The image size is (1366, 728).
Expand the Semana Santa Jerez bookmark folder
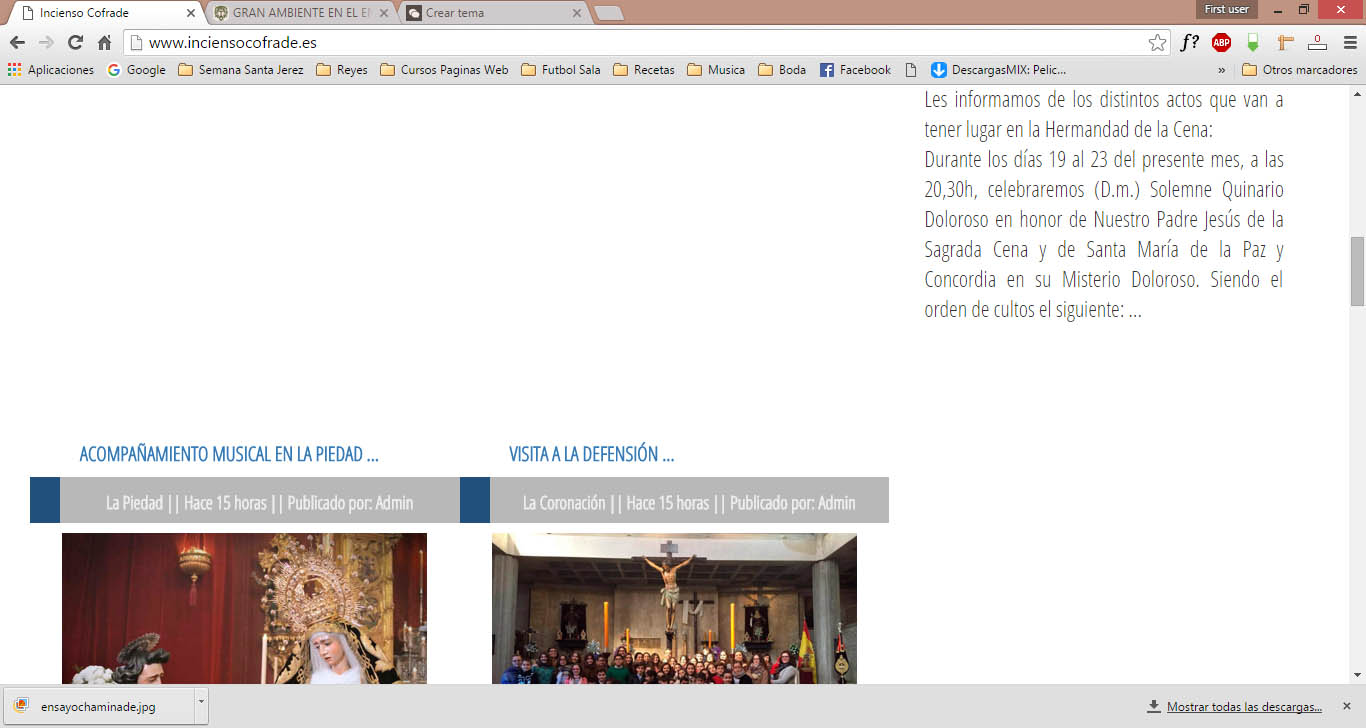[240, 70]
